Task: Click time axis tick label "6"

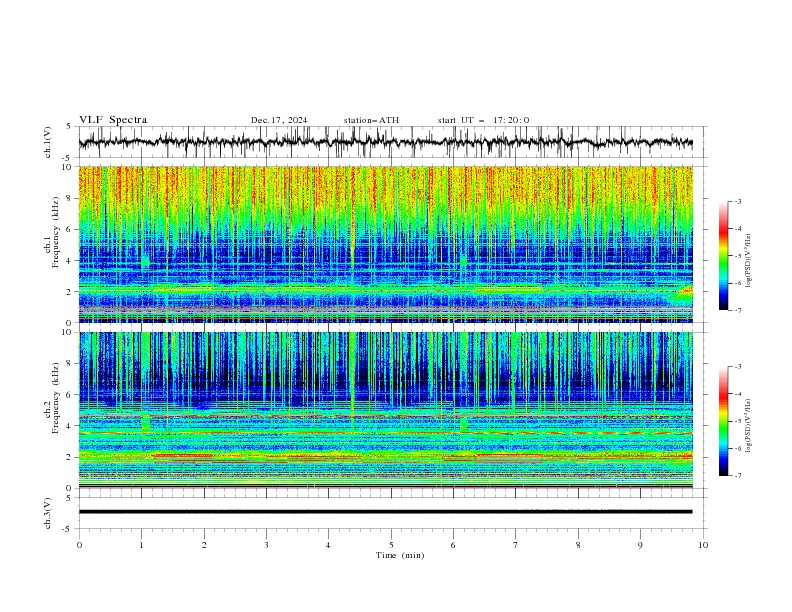Action: click(453, 545)
